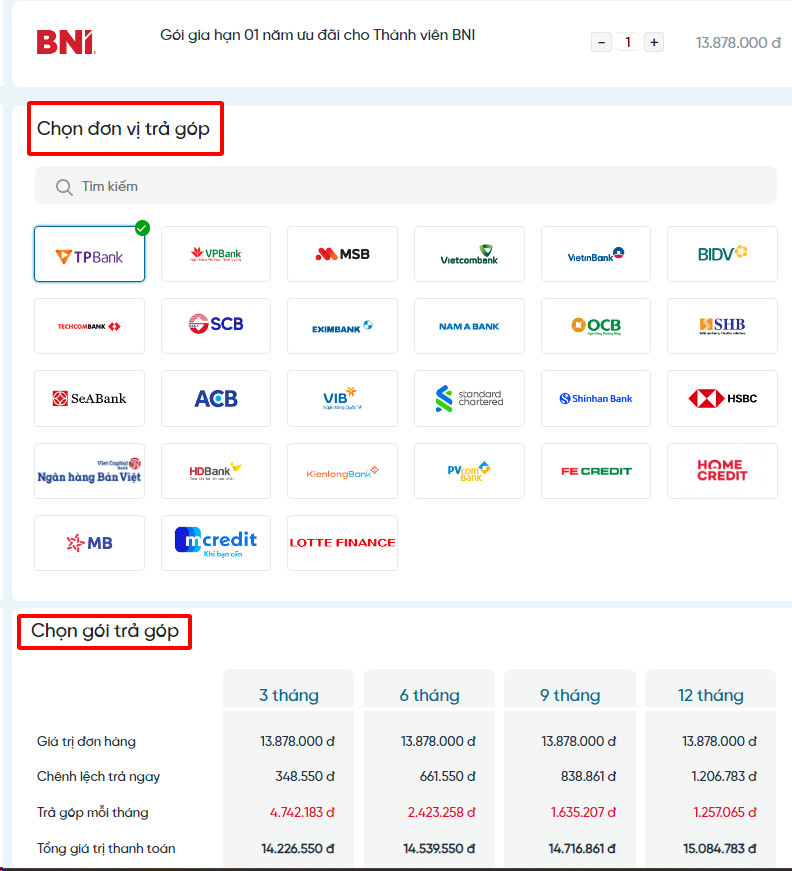Open the BNI logo

(x=66, y=42)
